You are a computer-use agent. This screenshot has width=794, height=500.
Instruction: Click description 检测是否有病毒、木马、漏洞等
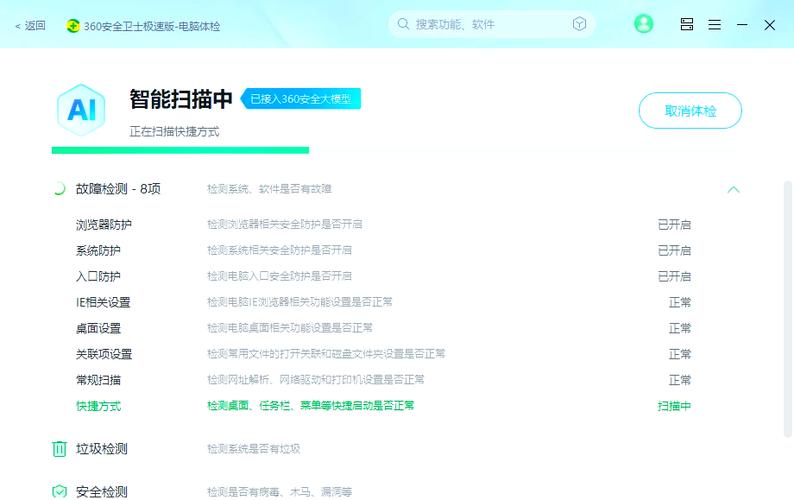(x=280, y=491)
